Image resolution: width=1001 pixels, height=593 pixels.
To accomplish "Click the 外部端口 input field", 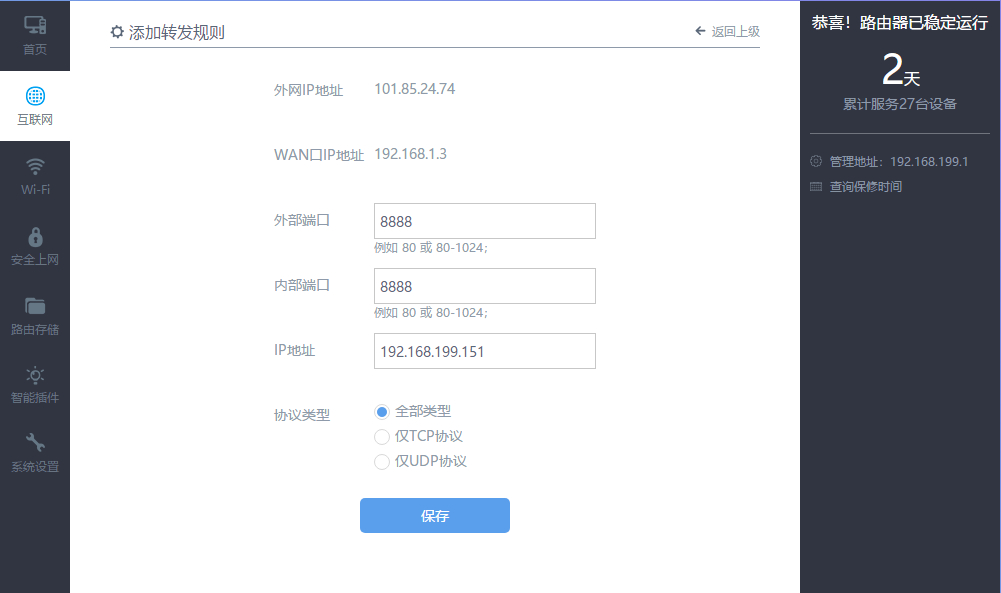I will 484,220.
